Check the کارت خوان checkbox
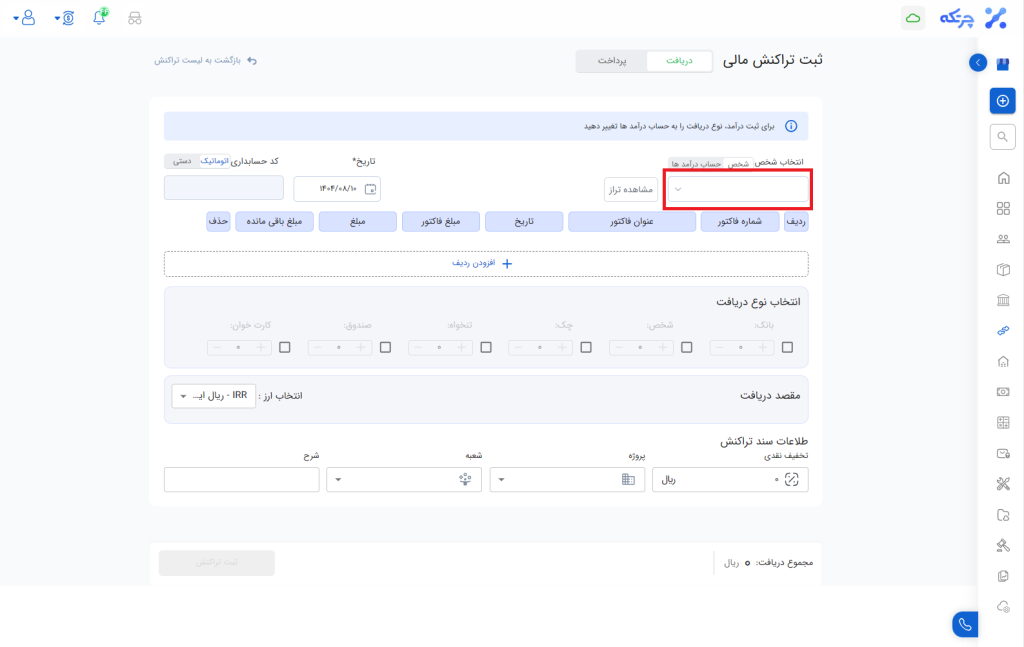1024x647 pixels. click(x=285, y=347)
